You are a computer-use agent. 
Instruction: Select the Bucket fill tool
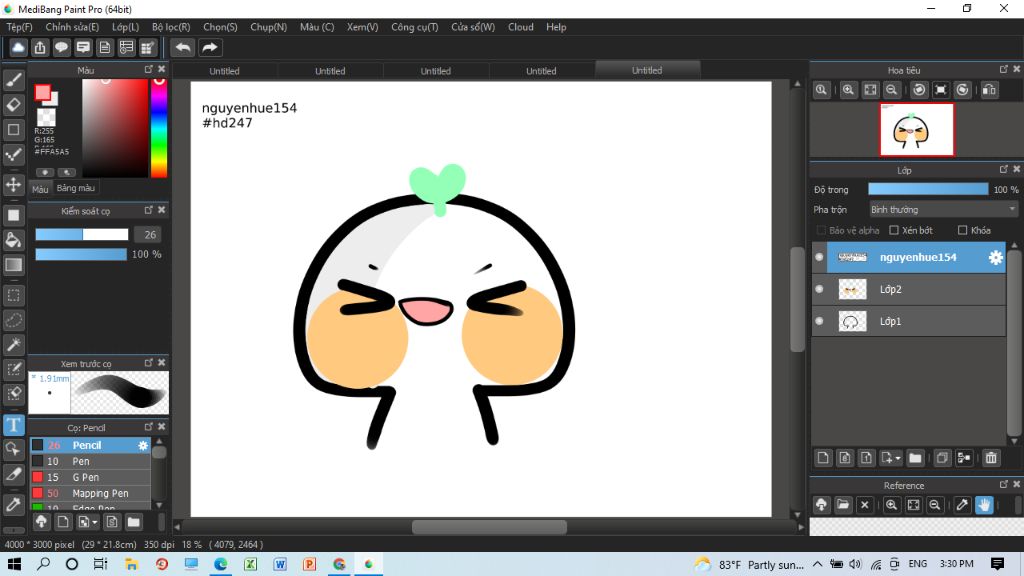(14, 240)
